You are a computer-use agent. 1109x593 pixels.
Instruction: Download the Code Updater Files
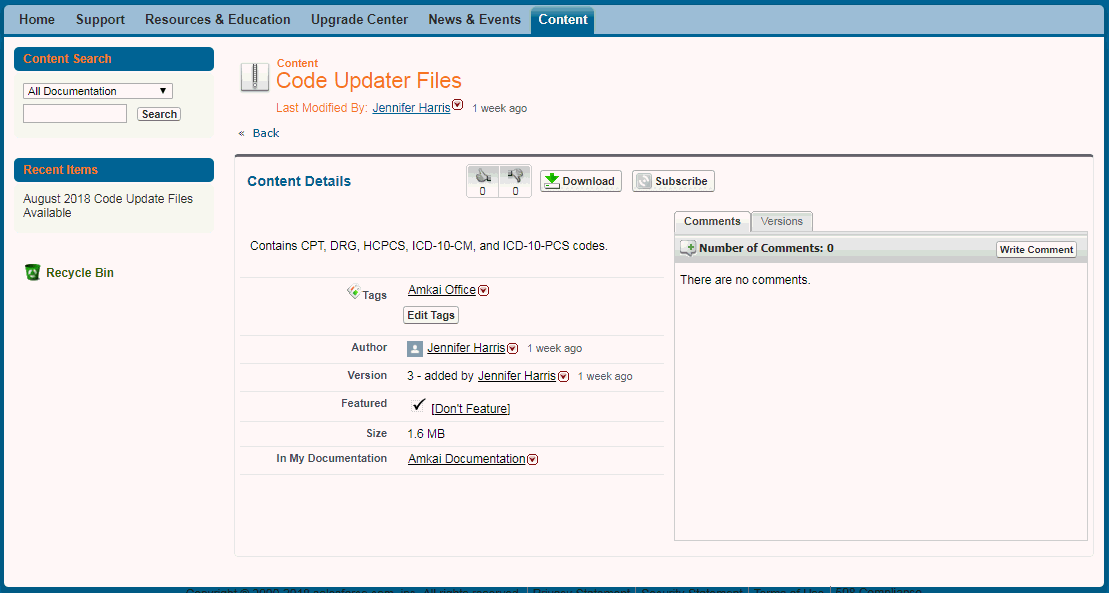tap(581, 181)
